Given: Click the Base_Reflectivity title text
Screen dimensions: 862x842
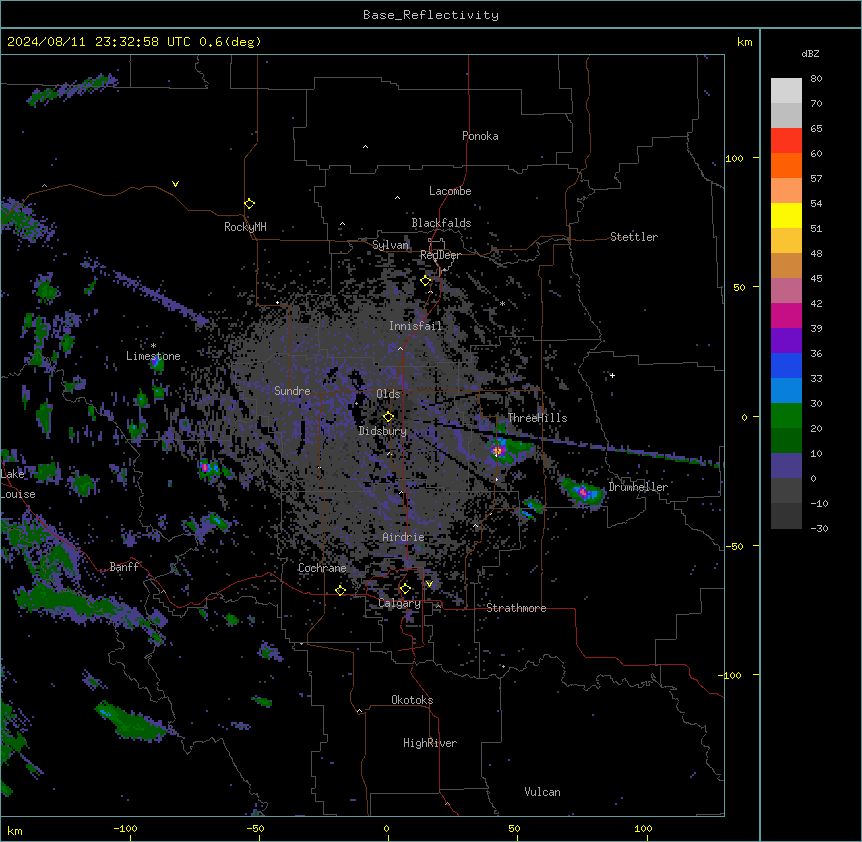Looking at the screenshot, I should pyautogui.click(x=431, y=15).
